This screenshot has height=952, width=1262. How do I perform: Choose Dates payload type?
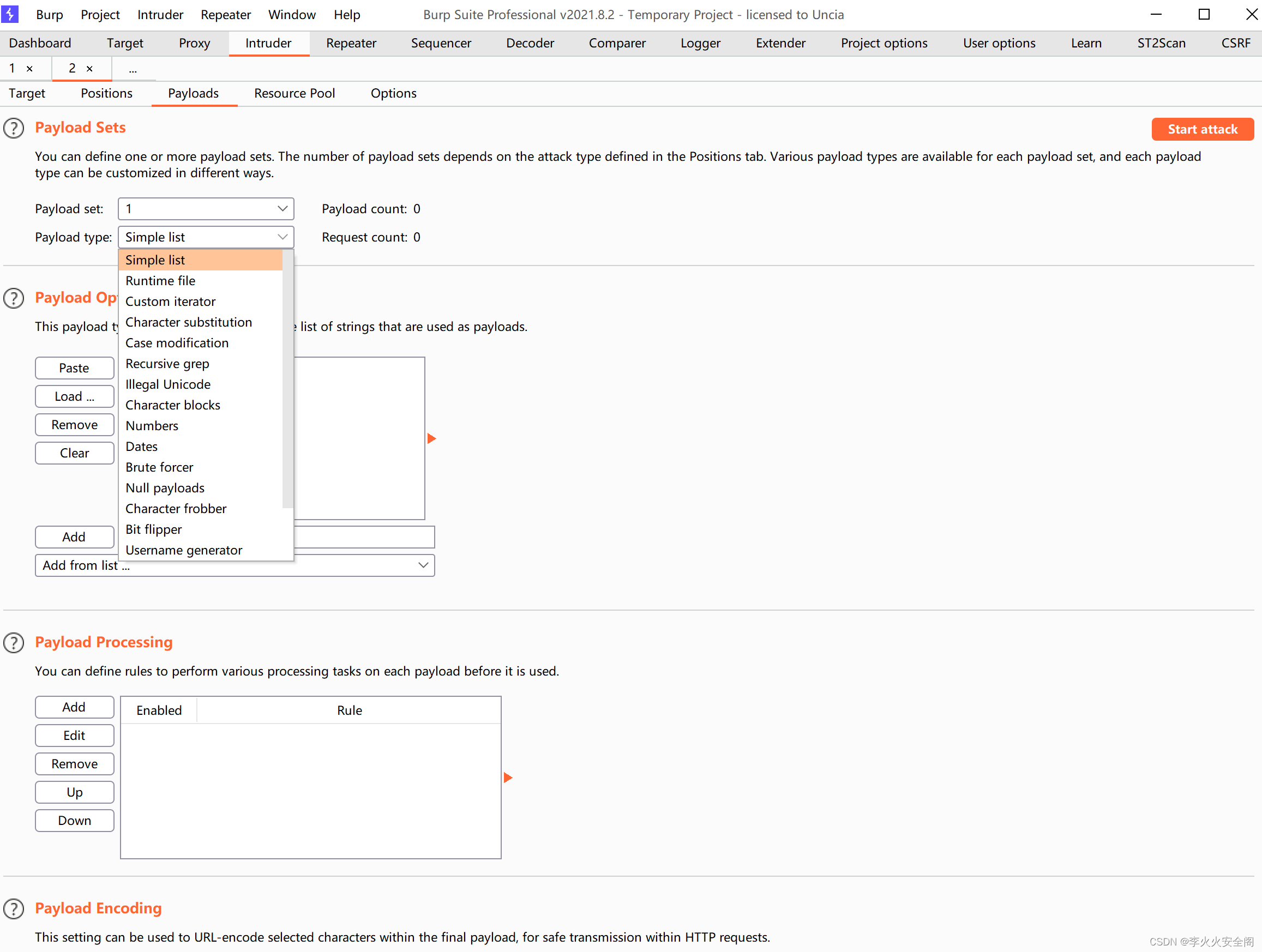tap(200, 447)
